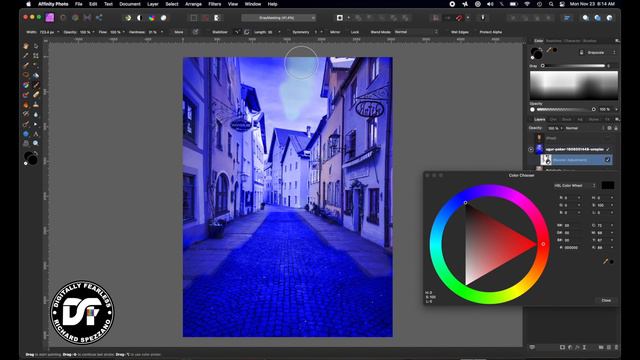Click the More button in context toolbar
The image size is (640, 360).
pos(179,32)
